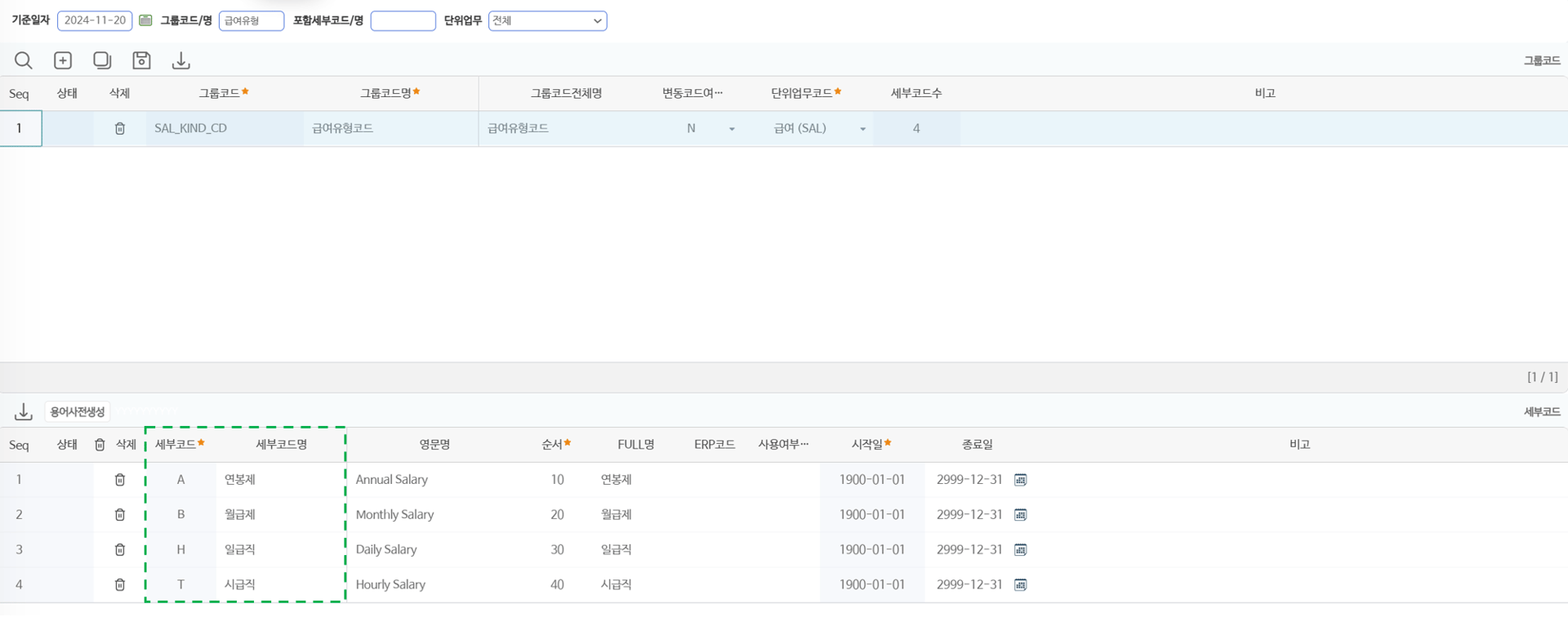Expand the 변동코드여부 N dropdown
The height and width of the screenshot is (617, 1568).
[732, 129]
